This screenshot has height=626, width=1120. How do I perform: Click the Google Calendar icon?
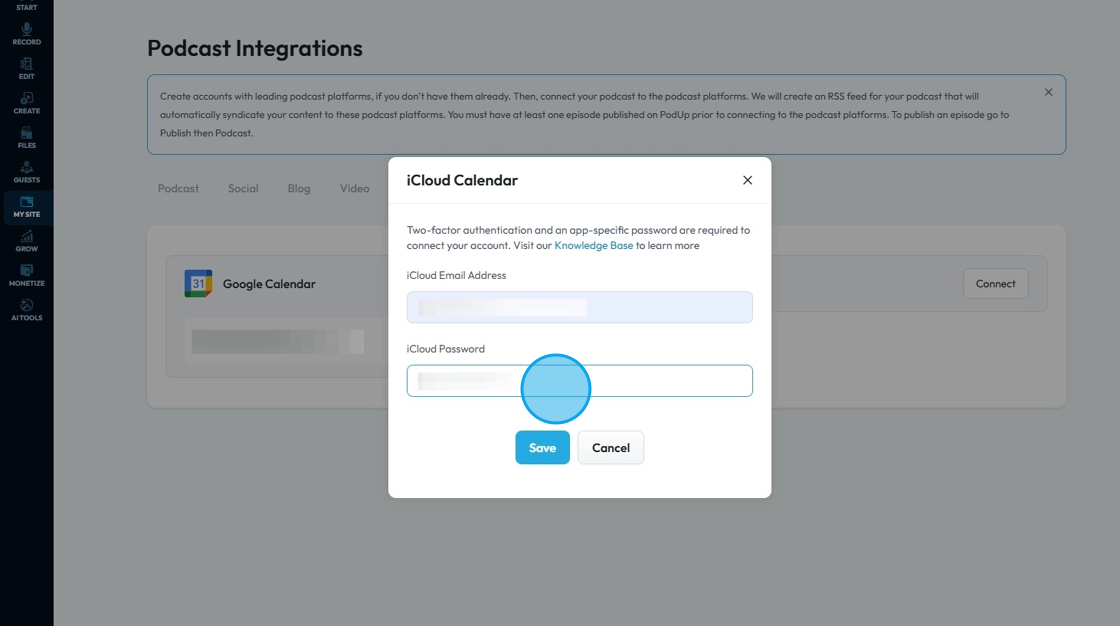[198, 284]
